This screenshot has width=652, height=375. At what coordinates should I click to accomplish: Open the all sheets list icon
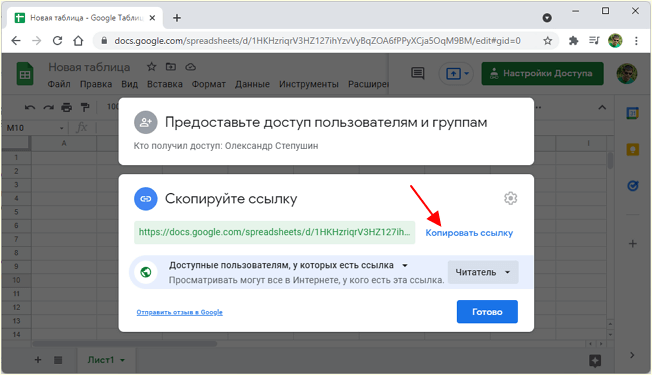click(x=58, y=360)
